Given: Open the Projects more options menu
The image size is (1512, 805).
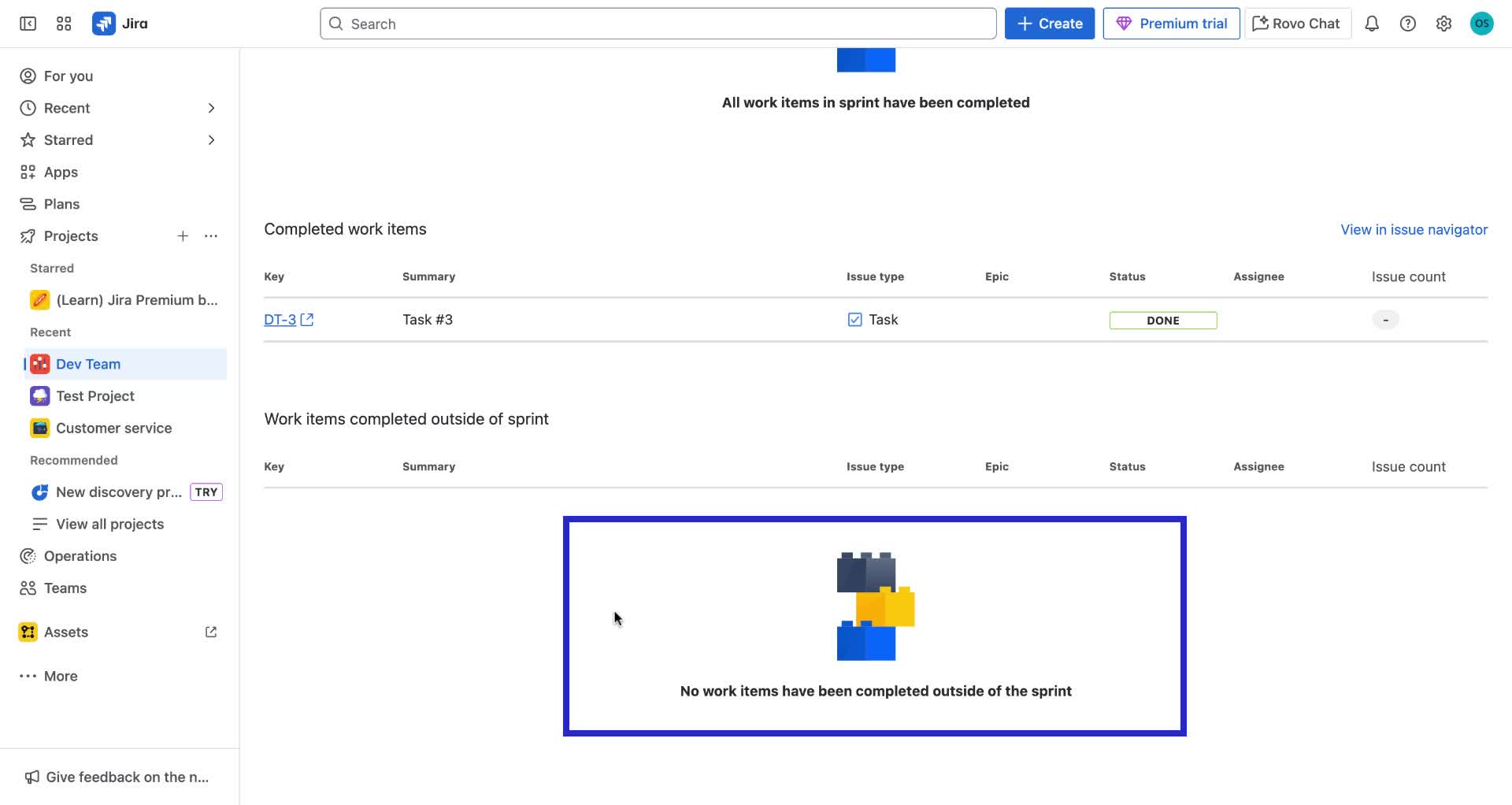Looking at the screenshot, I should click(x=210, y=236).
